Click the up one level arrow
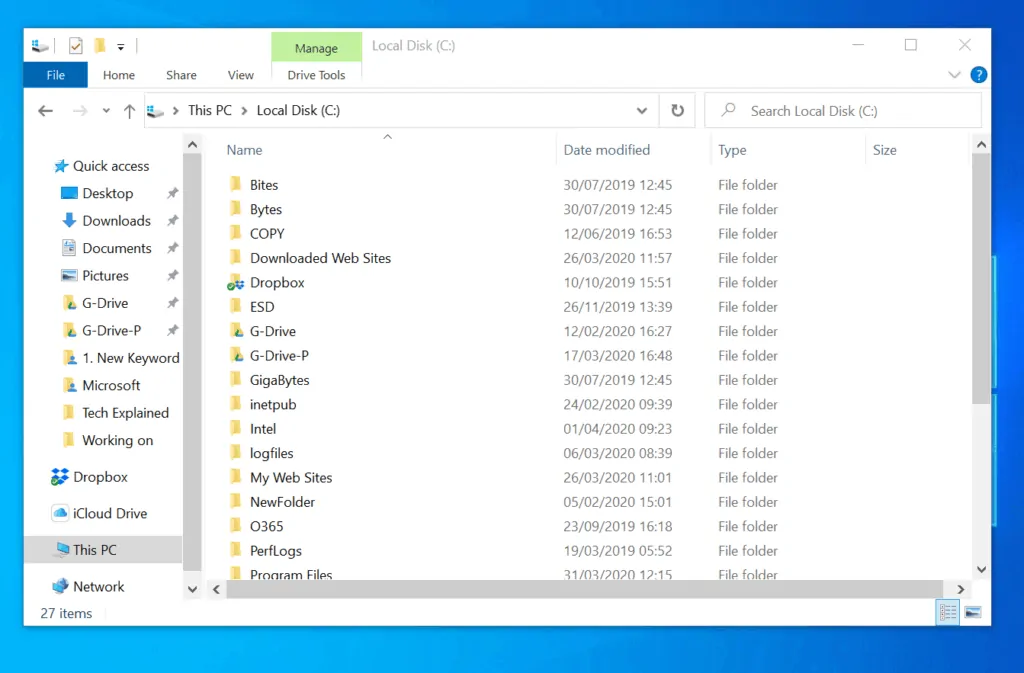 coord(129,111)
